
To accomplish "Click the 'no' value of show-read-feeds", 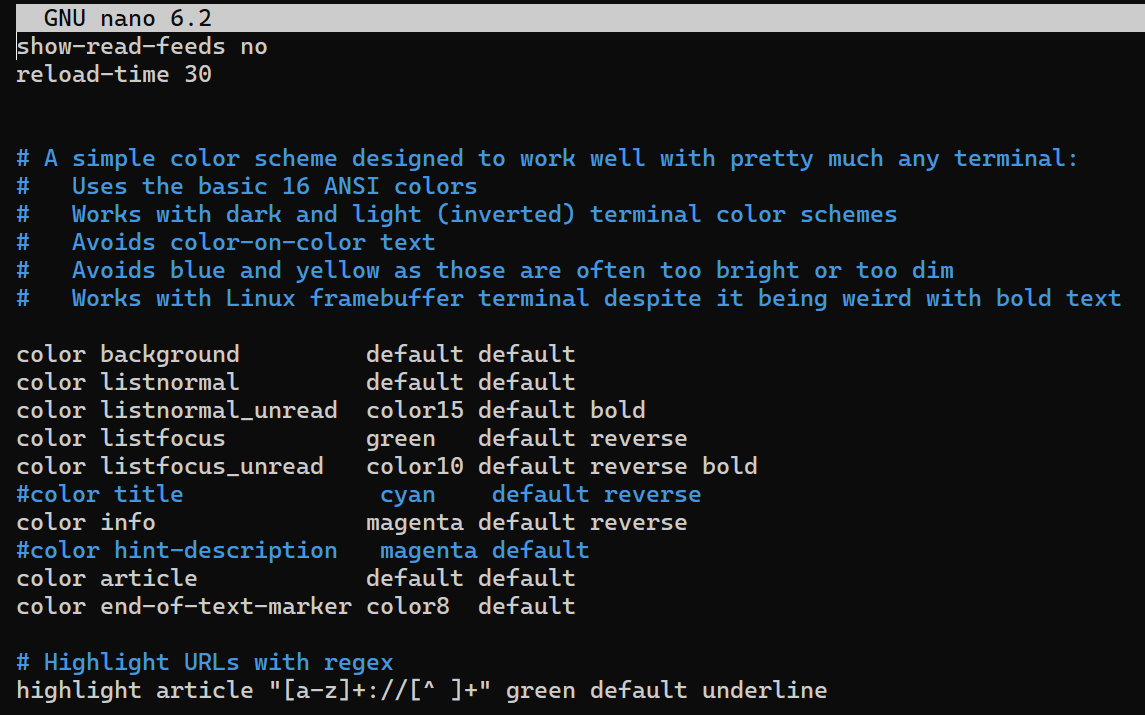I will tap(253, 46).
